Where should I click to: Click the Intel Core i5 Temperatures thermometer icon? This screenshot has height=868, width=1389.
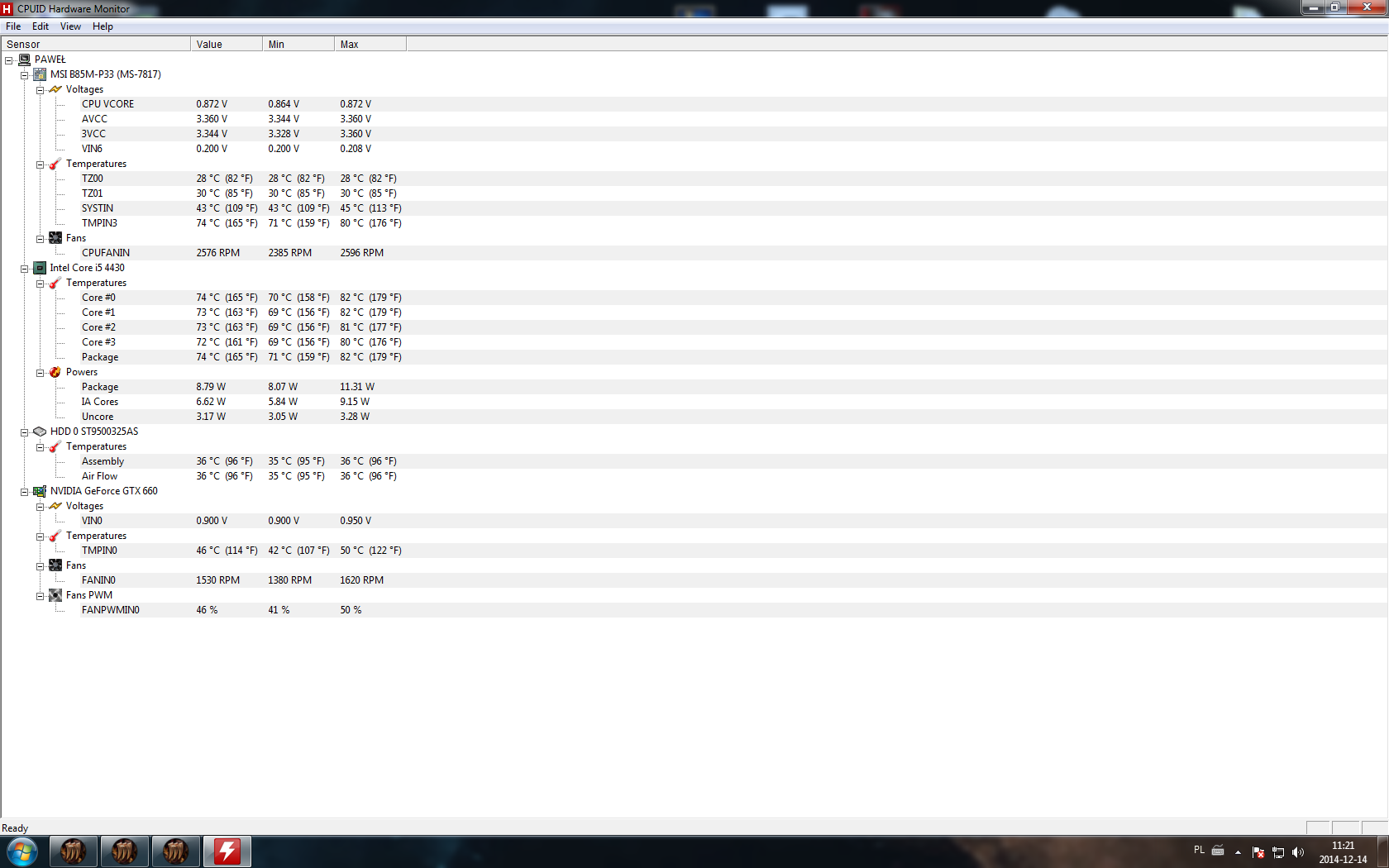click(55, 283)
